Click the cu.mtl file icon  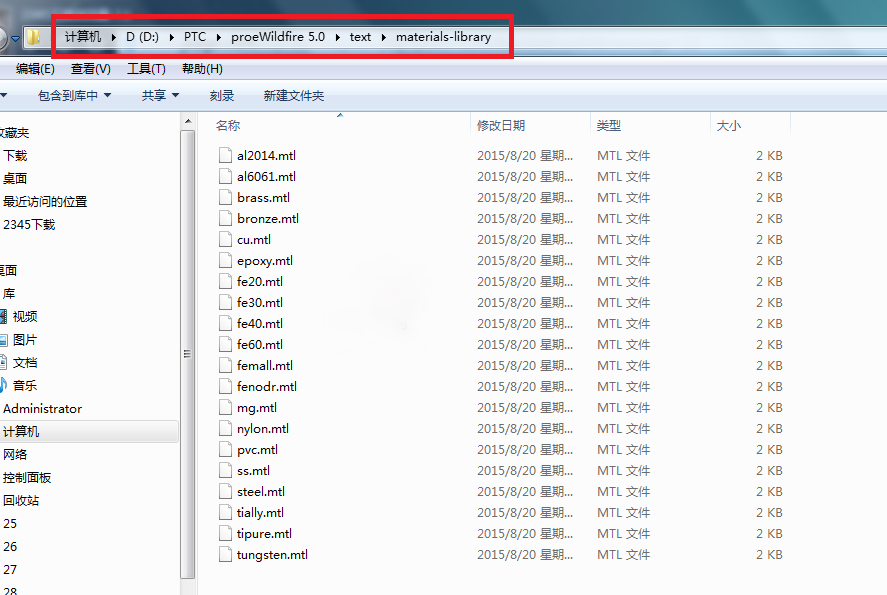tap(225, 239)
